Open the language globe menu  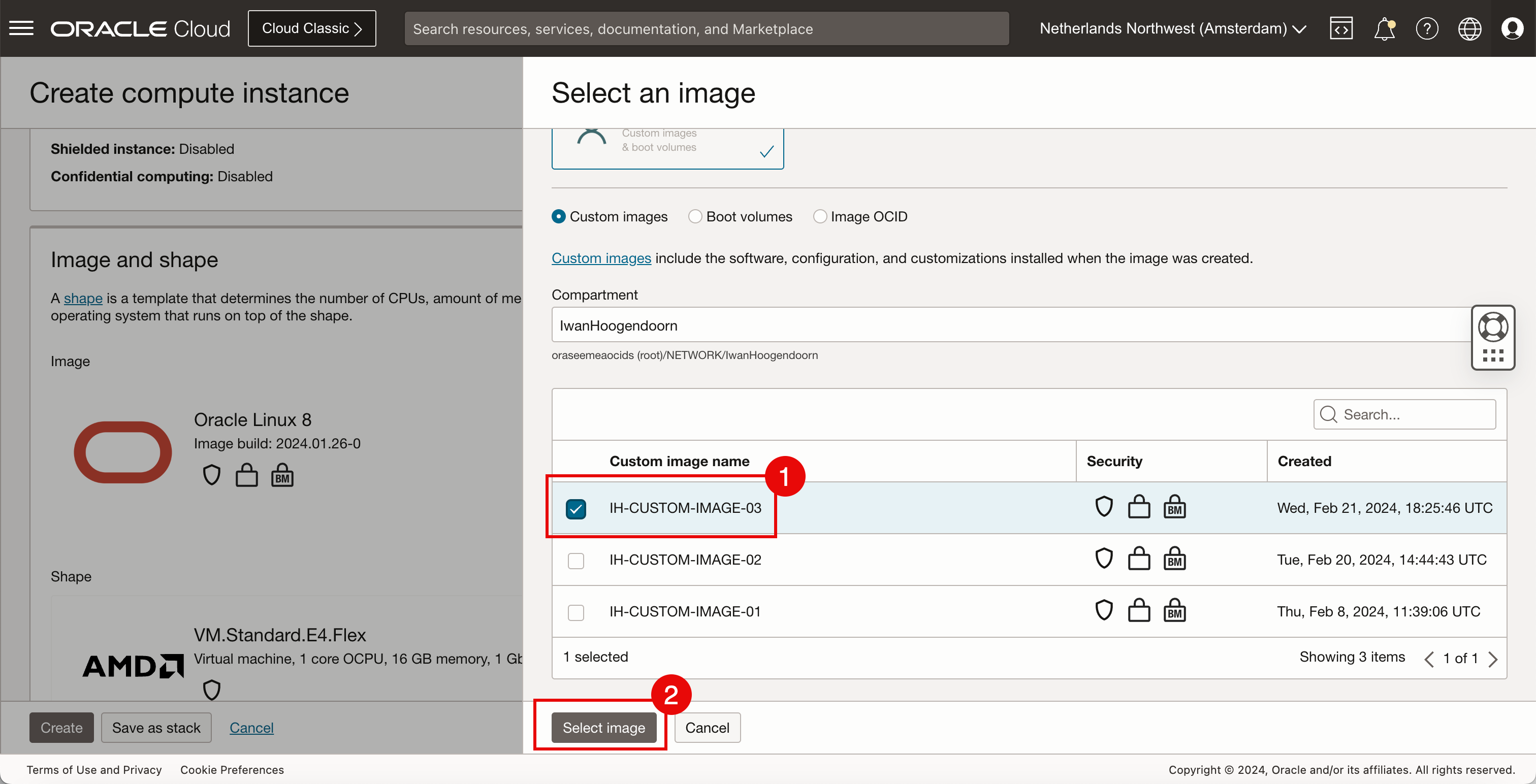pyautogui.click(x=1469, y=28)
